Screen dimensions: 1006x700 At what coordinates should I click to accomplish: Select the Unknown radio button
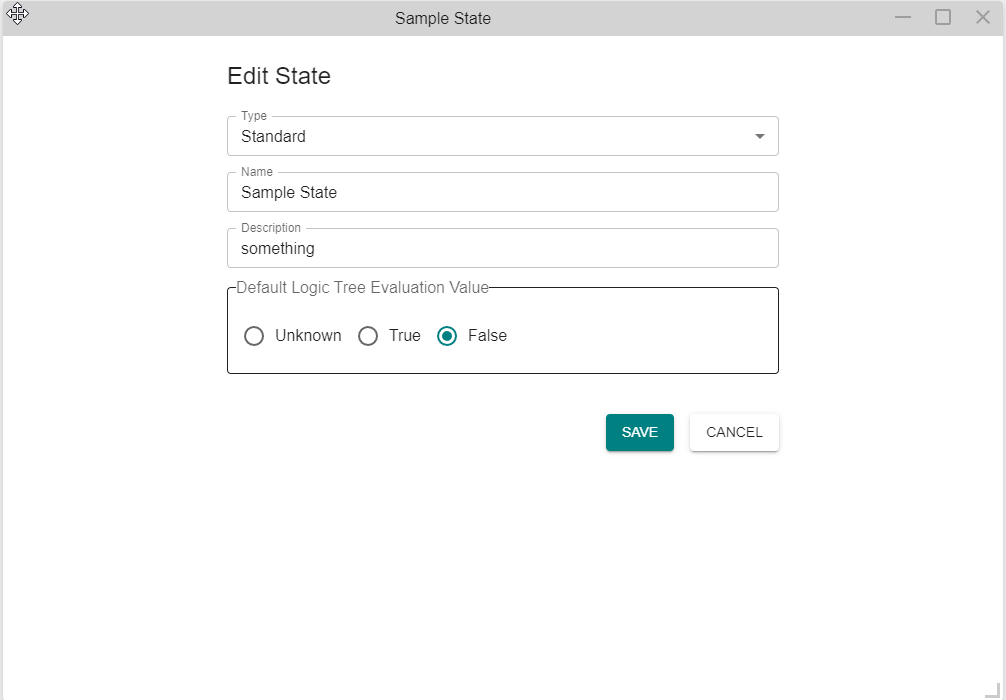pyautogui.click(x=254, y=336)
